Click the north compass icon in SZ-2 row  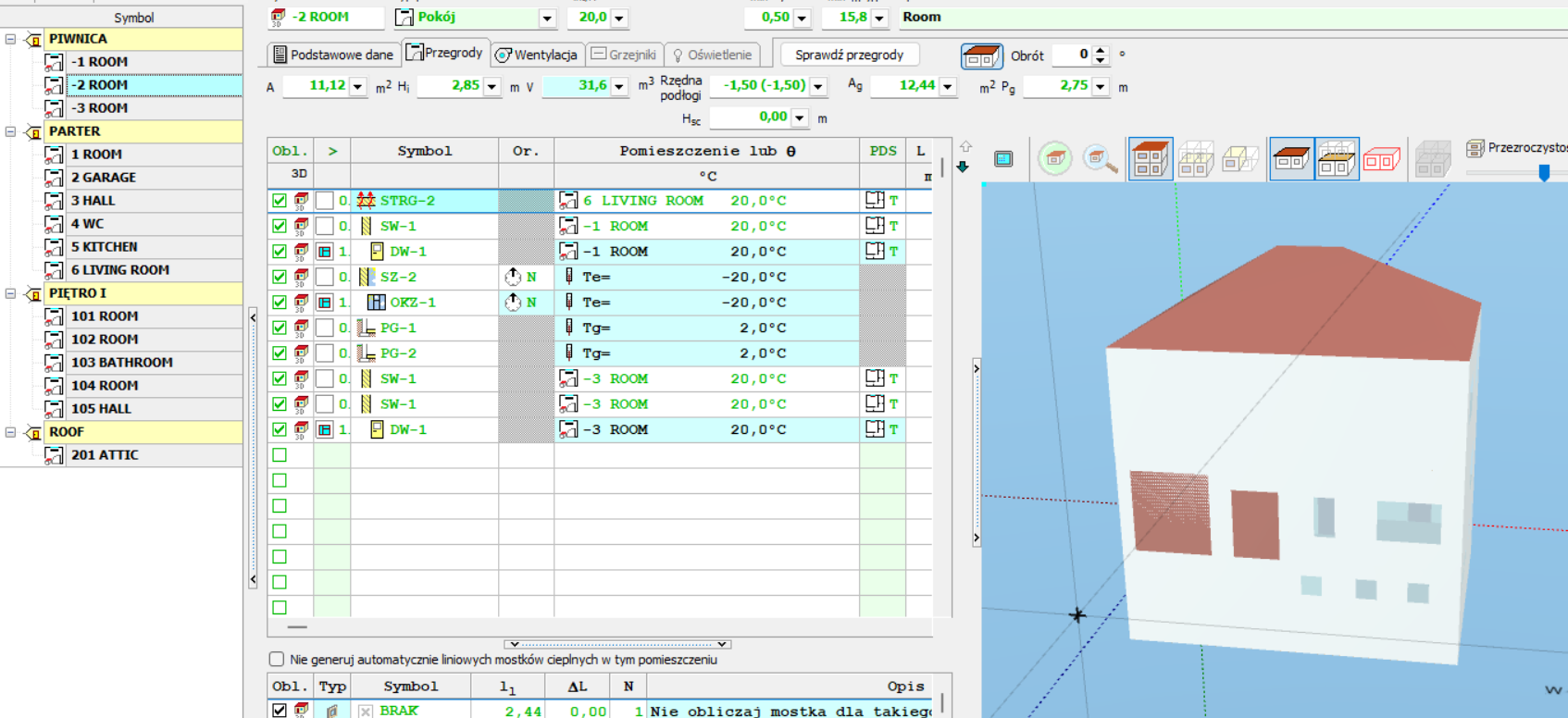tap(513, 277)
